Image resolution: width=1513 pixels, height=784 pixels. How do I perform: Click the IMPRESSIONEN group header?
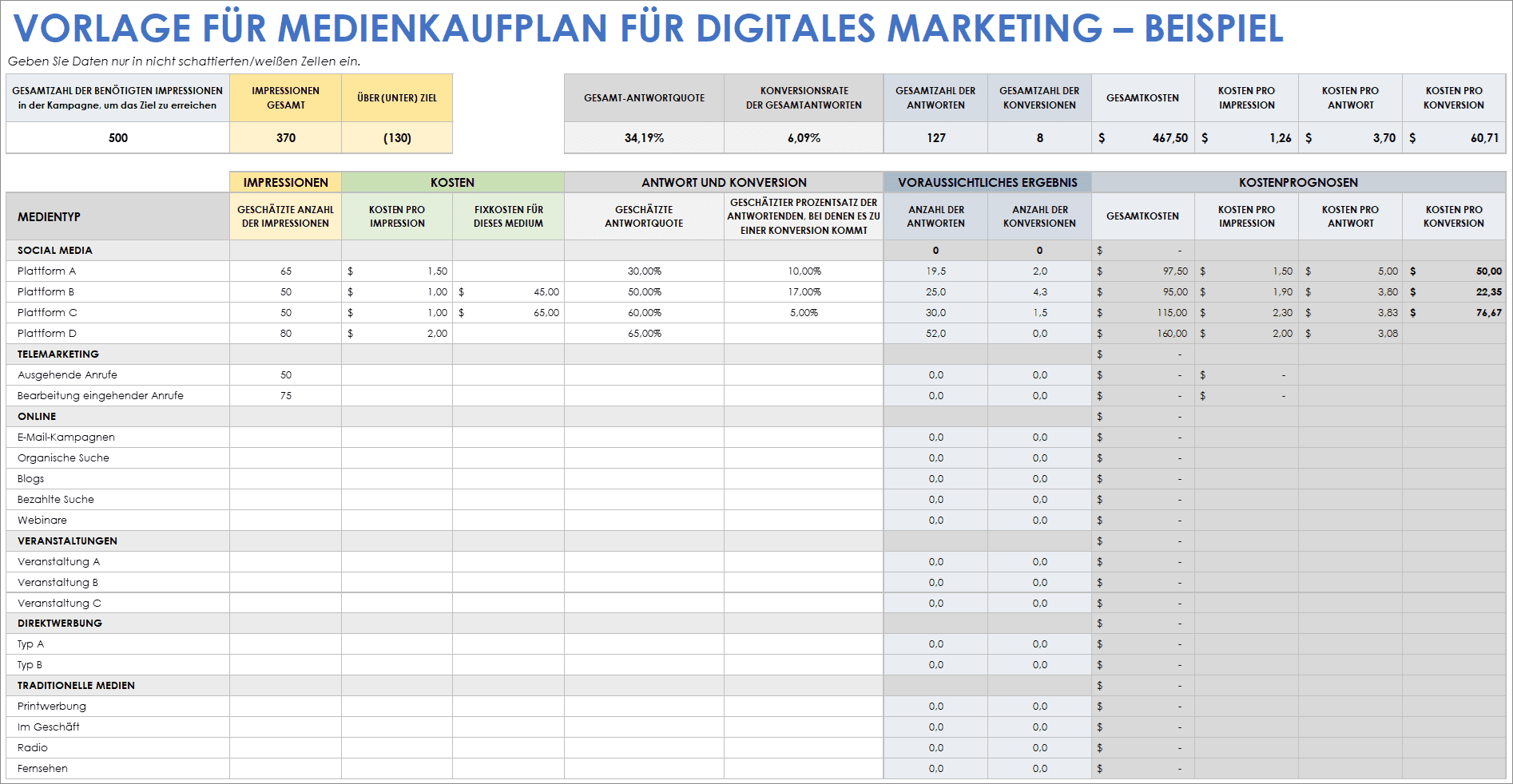285,182
